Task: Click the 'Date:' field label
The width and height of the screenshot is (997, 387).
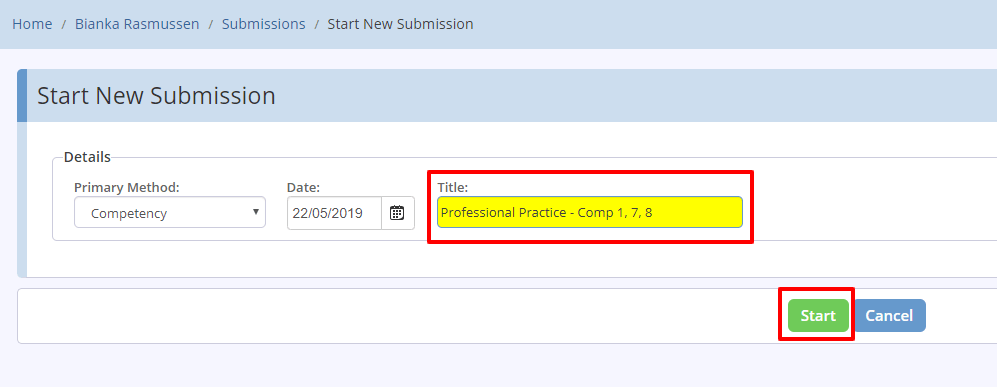Action: point(303,187)
